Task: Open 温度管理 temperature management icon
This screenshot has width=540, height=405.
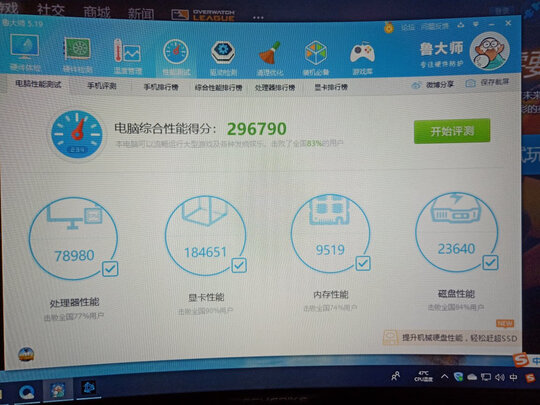Action: (x=127, y=56)
